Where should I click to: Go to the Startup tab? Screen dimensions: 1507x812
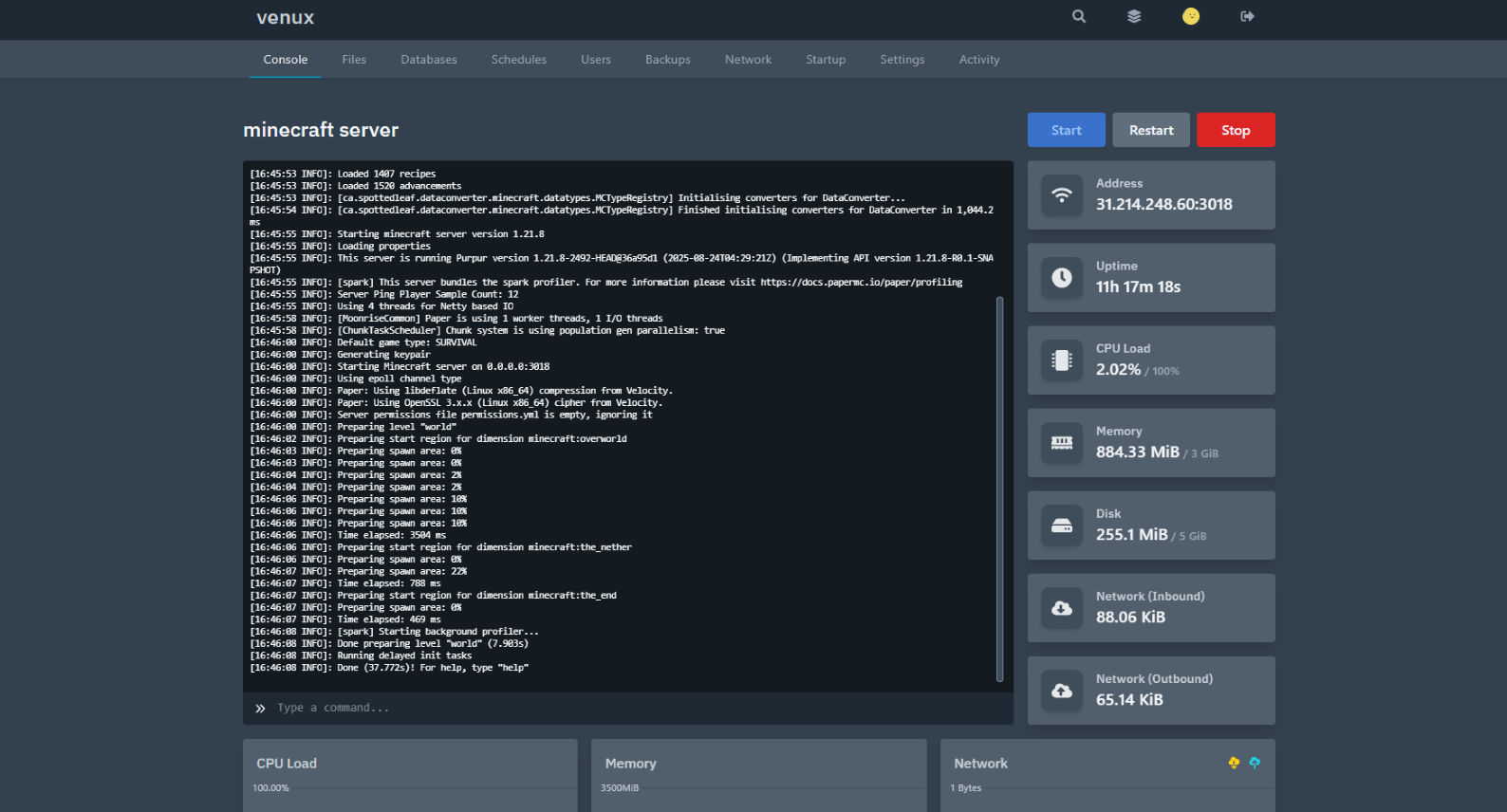click(x=826, y=60)
